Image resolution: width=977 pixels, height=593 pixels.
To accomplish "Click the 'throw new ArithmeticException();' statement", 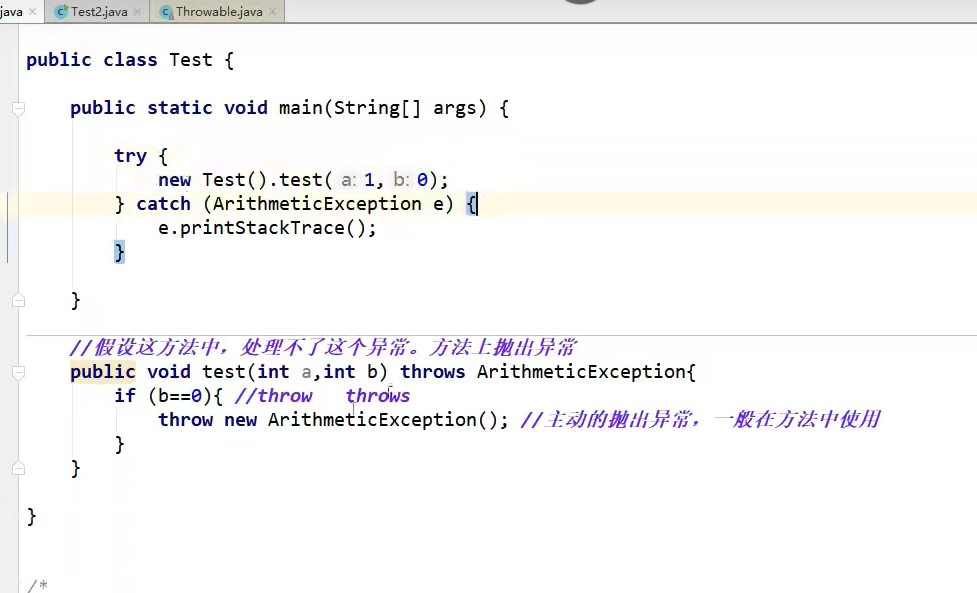I will coord(333,420).
